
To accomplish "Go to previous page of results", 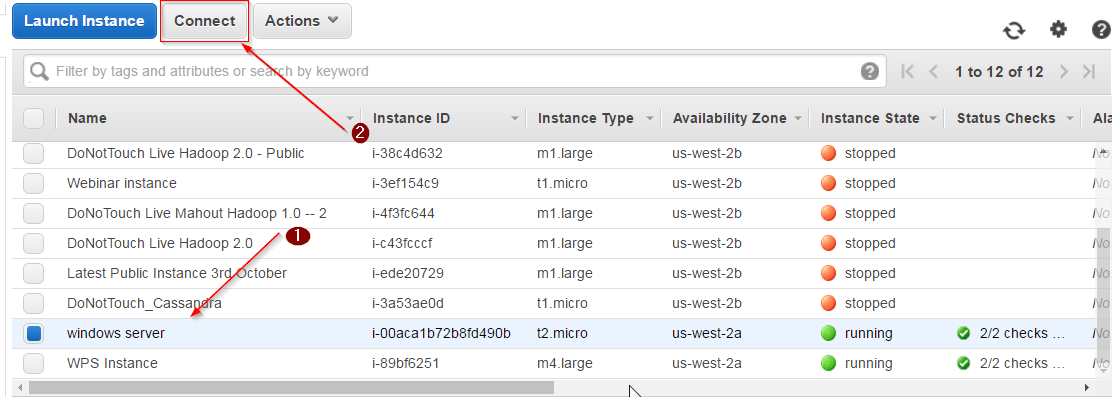I will [x=934, y=71].
